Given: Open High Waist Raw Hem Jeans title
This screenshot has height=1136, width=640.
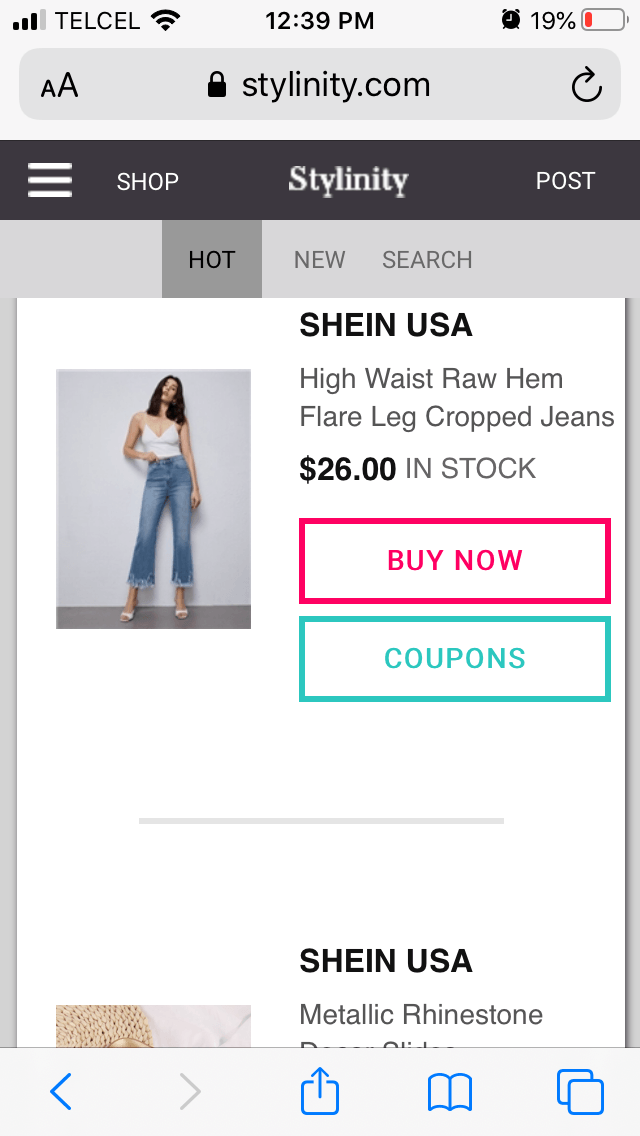Looking at the screenshot, I should pyautogui.click(x=457, y=398).
